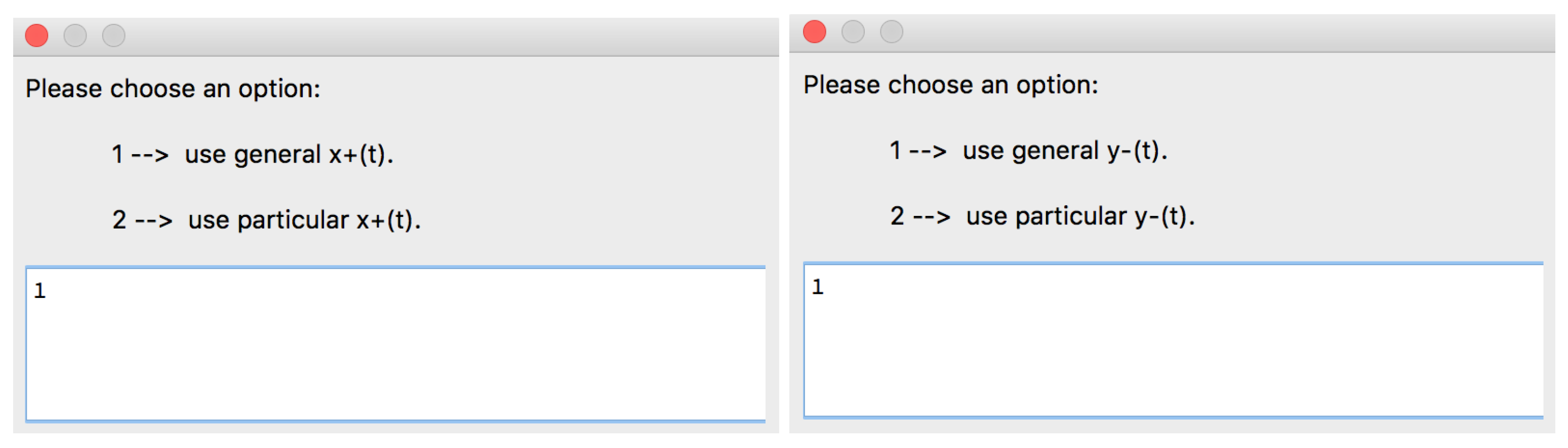The width and height of the screenshot is (1568, 448).
Task: Click the "use general x+(t)." option text
Action: pyautogui.click(x=289, y=155)
